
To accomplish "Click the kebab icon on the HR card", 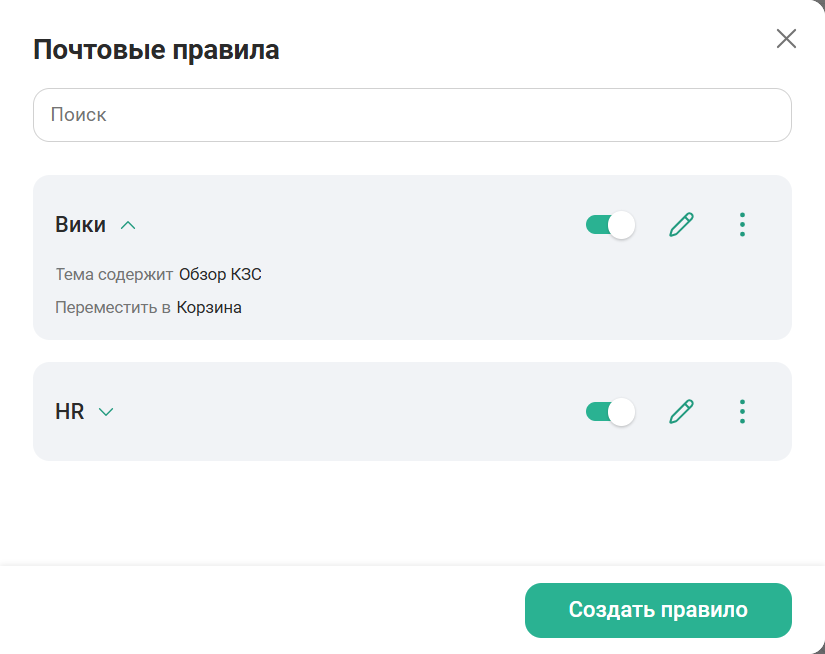I will point(742,411).
